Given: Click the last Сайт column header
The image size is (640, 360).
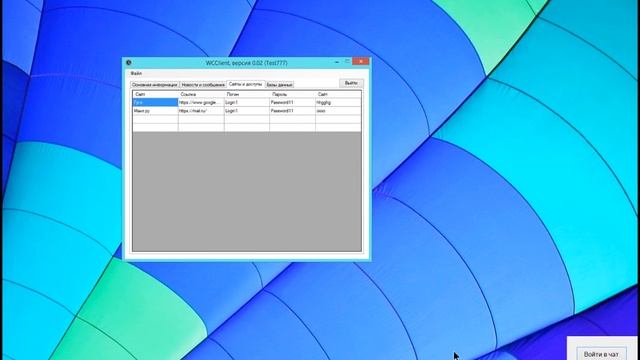Looking at the screenshot, I should pos(338,94).
